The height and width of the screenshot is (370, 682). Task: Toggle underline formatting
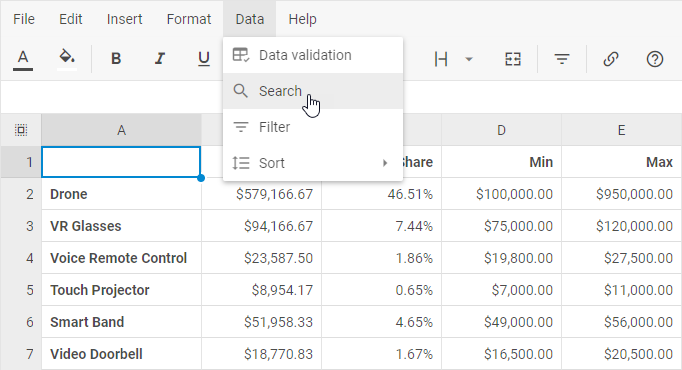[204, 59]
